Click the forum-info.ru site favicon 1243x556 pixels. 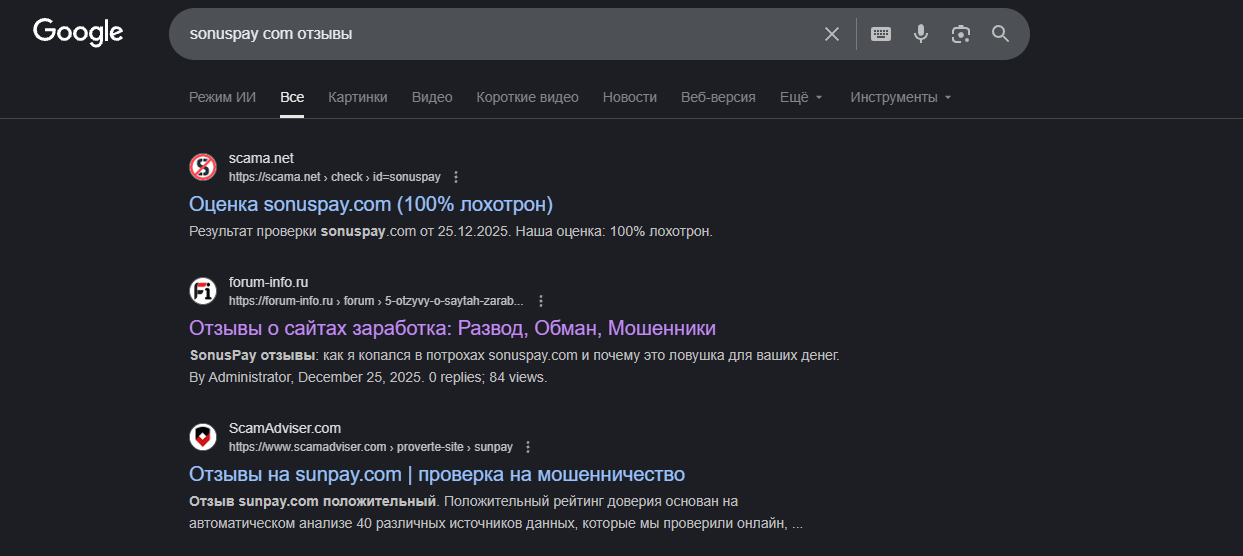pyautogui.click(x=203, y=291)
